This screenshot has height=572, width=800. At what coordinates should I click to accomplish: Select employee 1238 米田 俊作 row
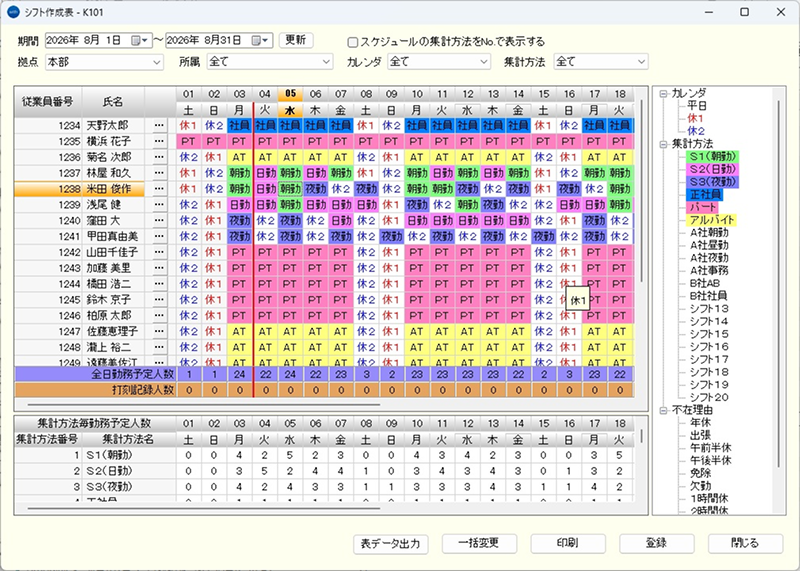click(x=79, y=189)
